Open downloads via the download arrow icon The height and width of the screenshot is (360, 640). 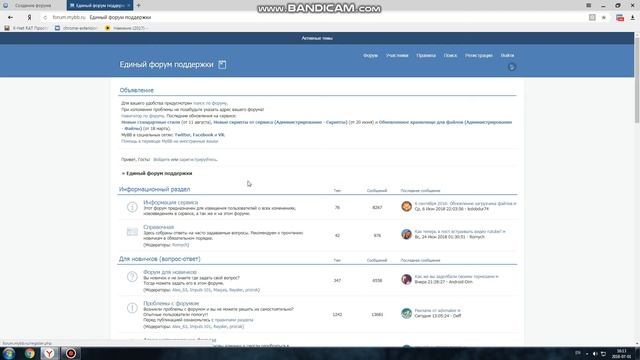(632, 18)
